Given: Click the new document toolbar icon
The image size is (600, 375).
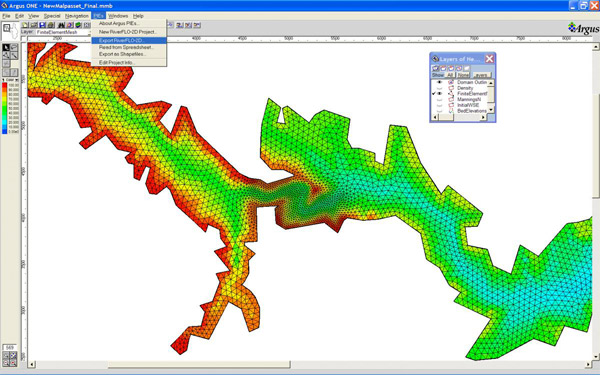Looking at the screenshot, I should point(25,25).
